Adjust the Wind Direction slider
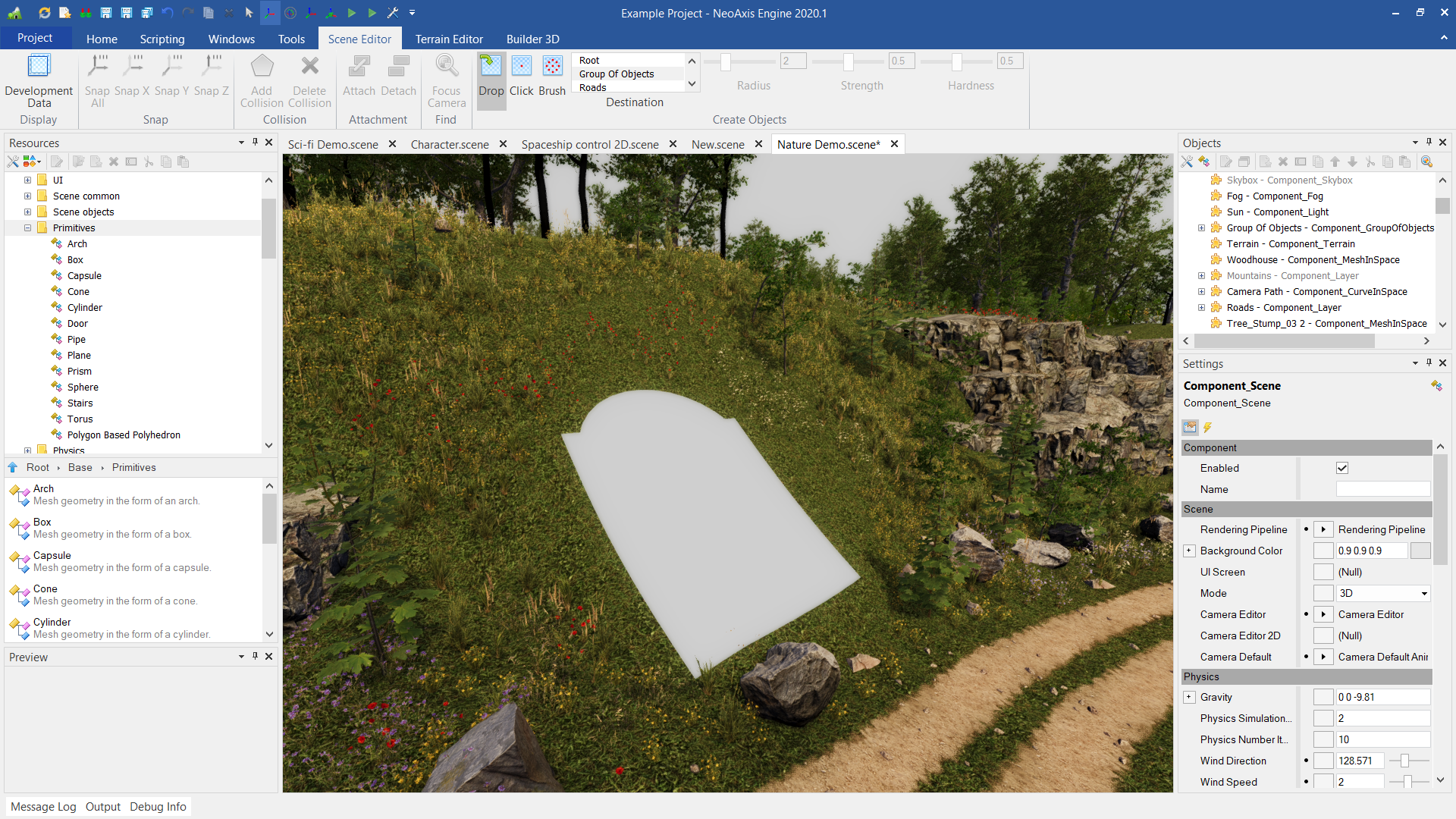Screen dimensions: 1456x819 coord(1404,761)
